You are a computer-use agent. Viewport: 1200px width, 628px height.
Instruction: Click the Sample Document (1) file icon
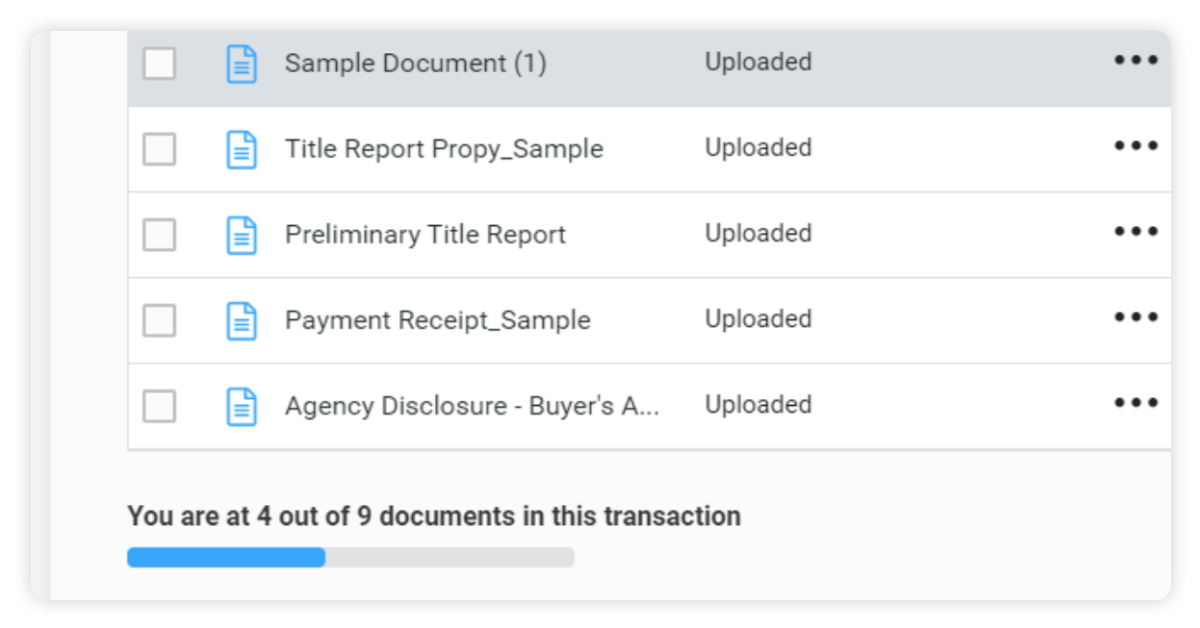[242, 62]
